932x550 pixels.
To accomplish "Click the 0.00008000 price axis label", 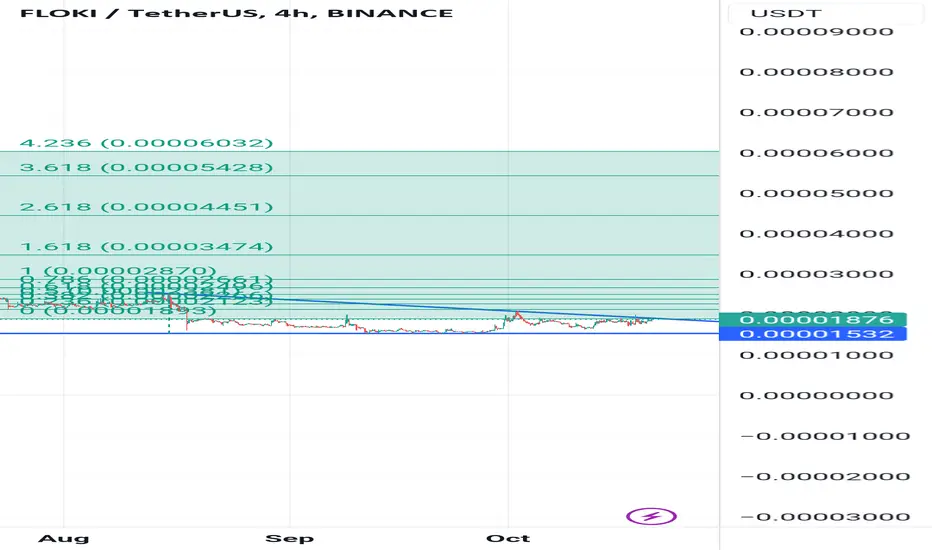I will (x=817, y=72).
